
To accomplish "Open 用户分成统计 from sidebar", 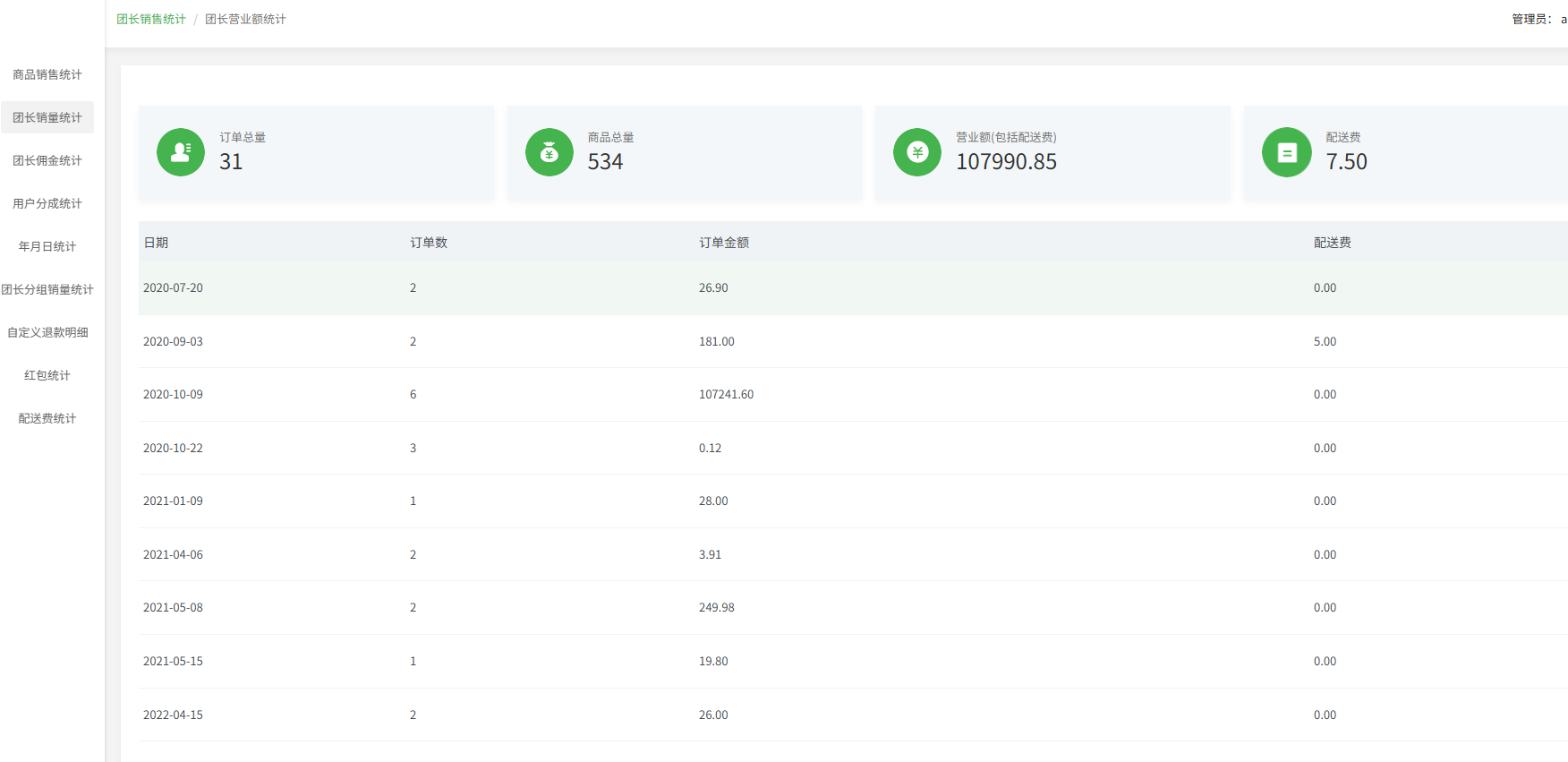I will click(x=47, y=203).
